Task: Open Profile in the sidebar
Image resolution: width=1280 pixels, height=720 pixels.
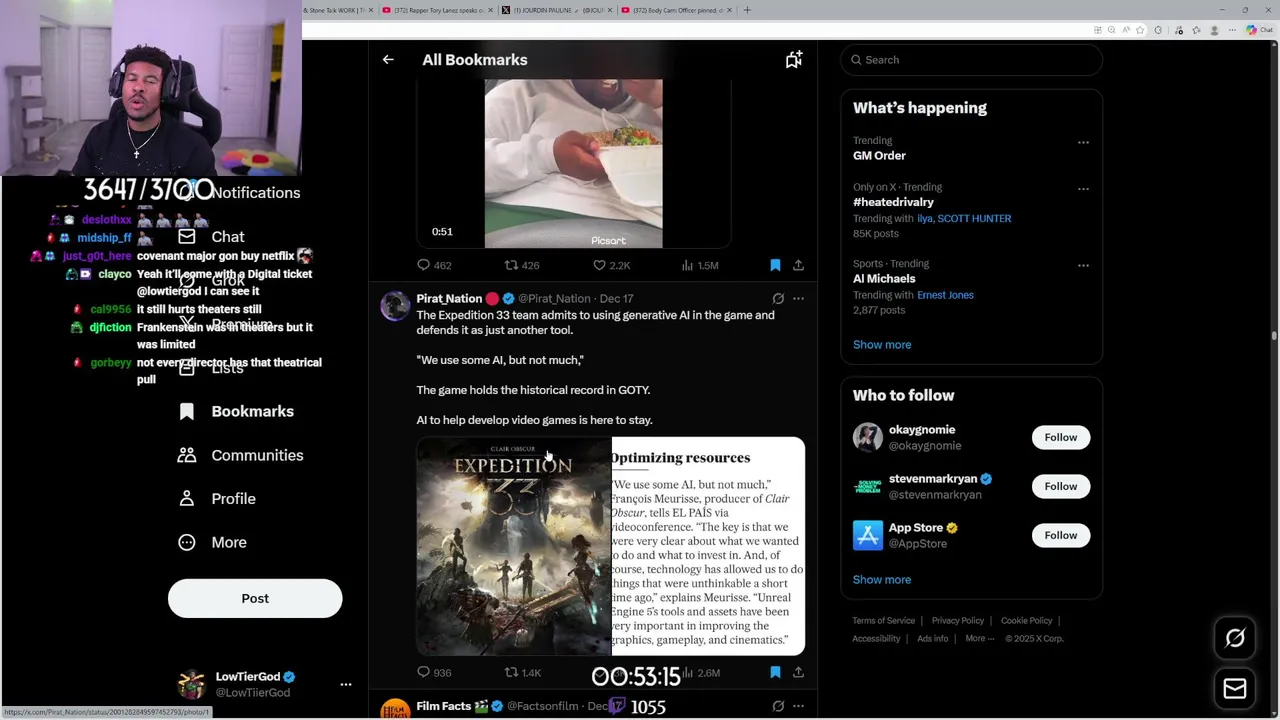Action: pos(216,499)
